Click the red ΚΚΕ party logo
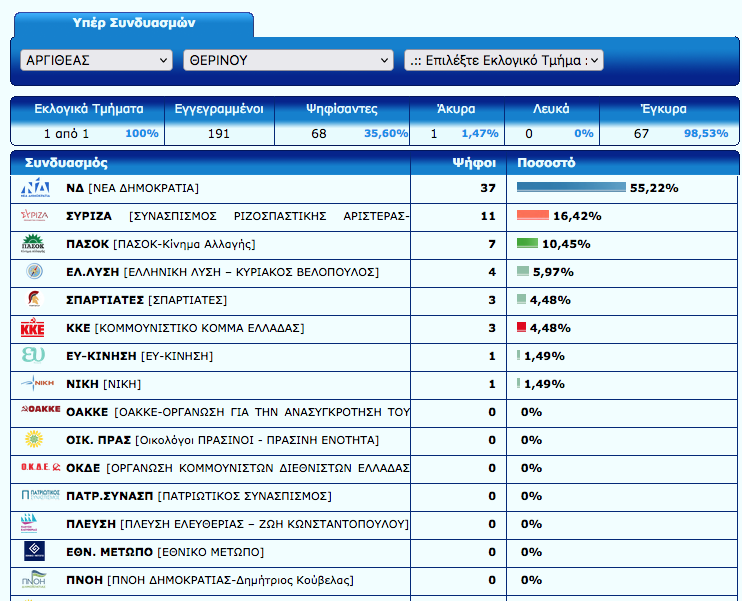 coord(35,328)
